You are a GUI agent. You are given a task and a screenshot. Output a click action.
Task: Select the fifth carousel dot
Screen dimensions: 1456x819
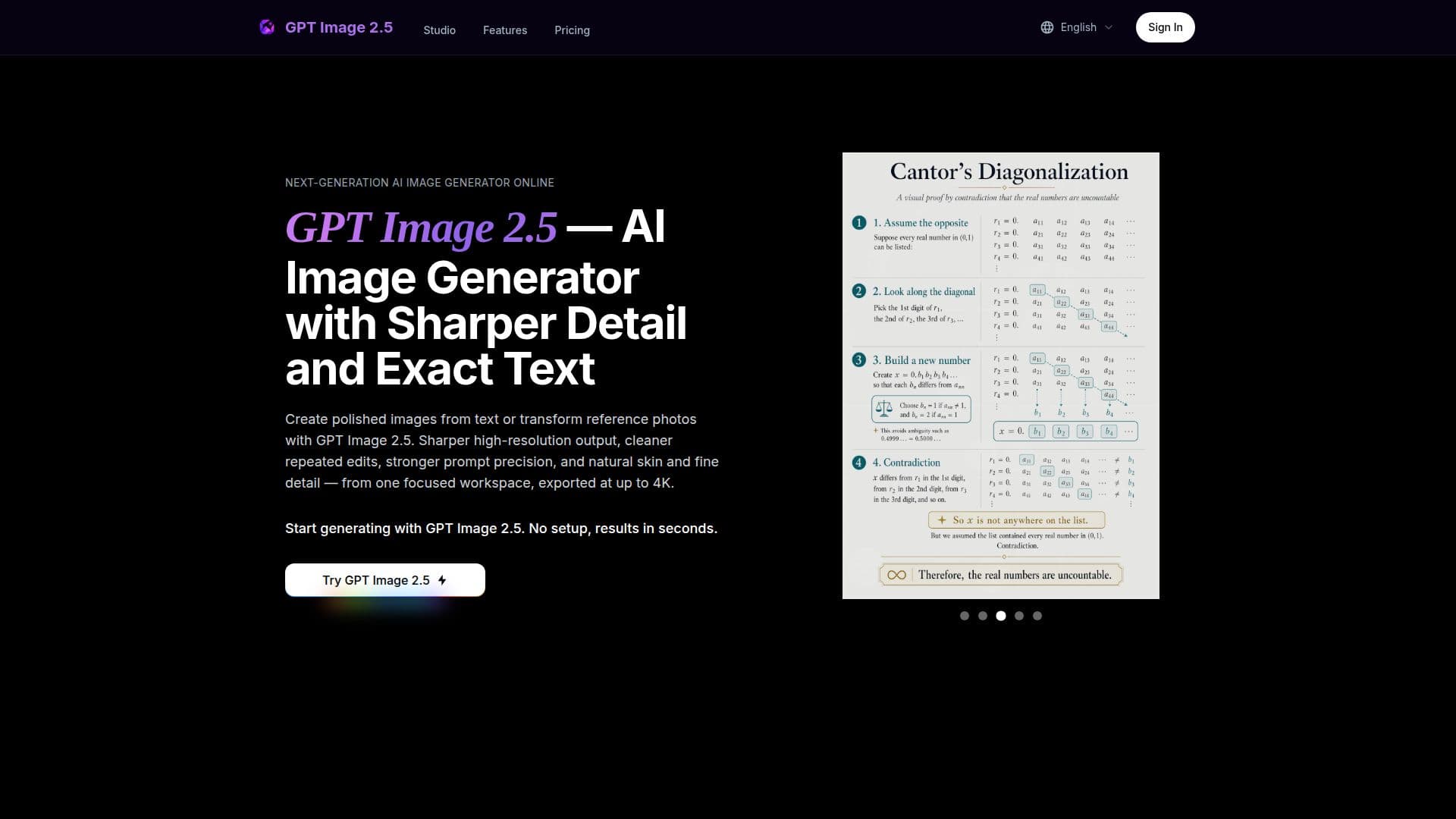(x=1037, y=616)
